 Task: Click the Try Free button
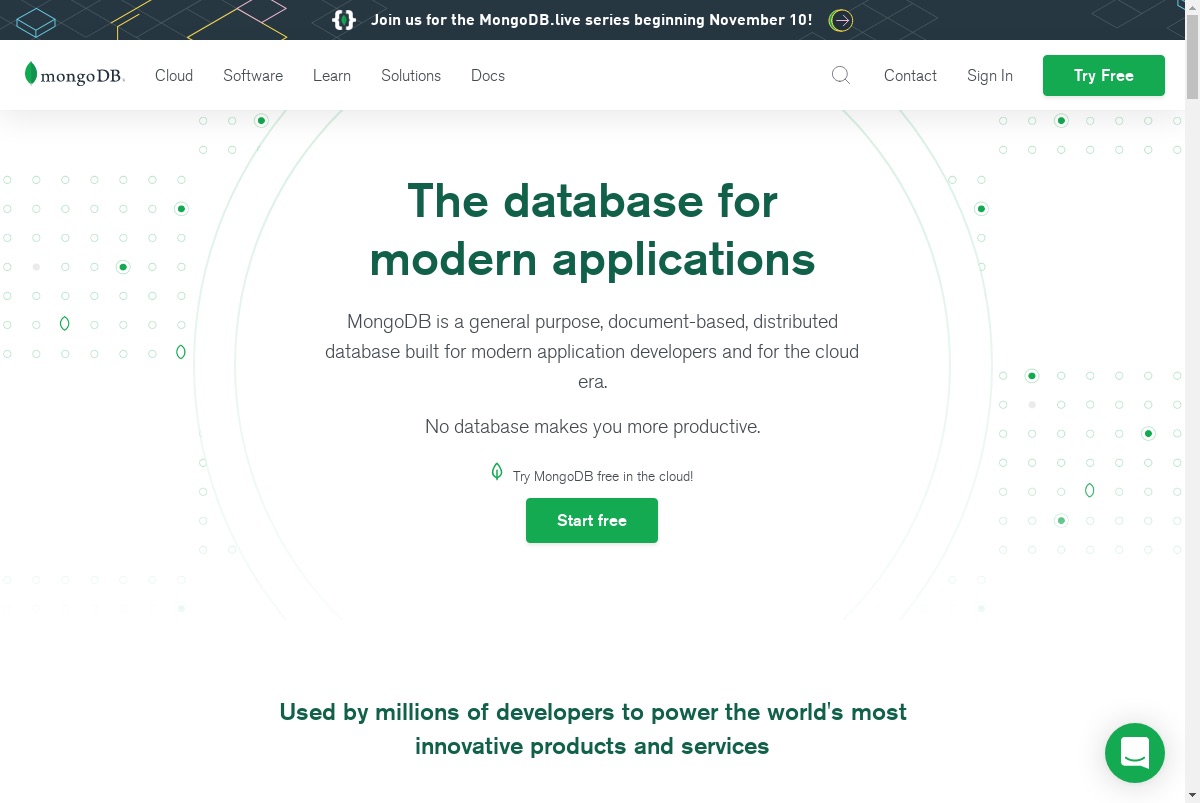[x=1104, y=75]
